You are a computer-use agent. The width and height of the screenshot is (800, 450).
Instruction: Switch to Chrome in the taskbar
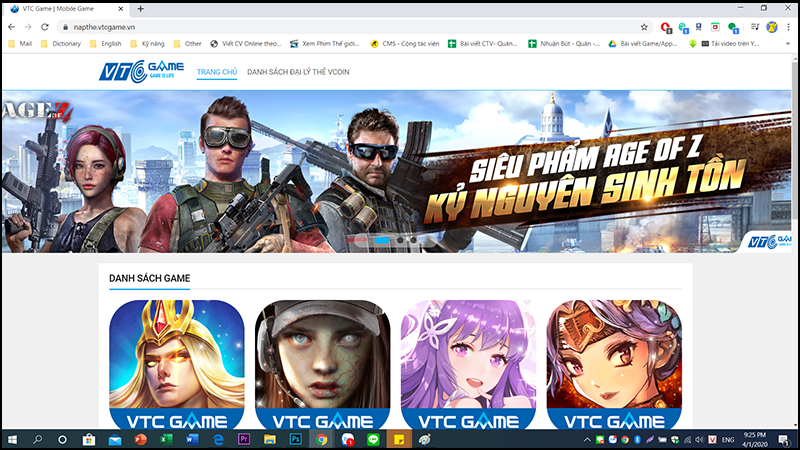click(x=321, y=439)
